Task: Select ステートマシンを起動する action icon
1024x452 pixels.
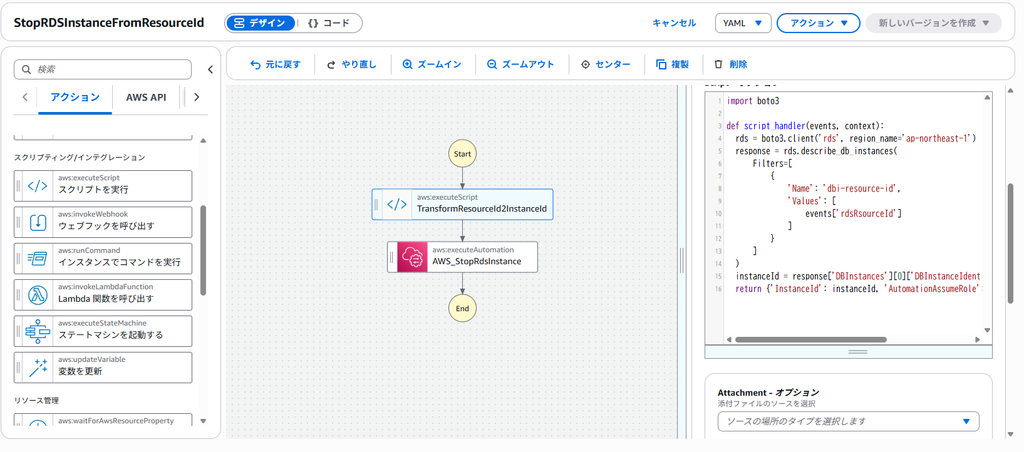Action: click(37, 331)
